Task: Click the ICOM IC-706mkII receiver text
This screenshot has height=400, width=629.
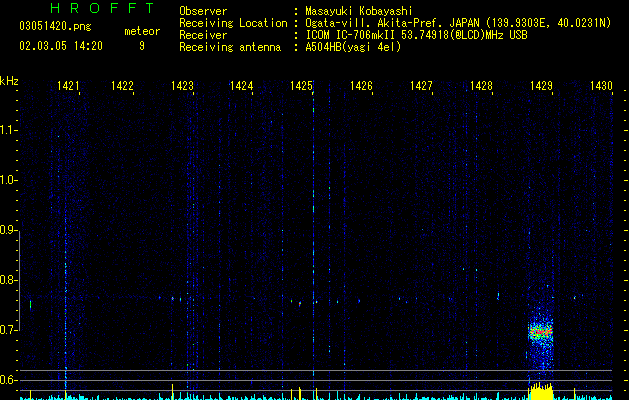Action: [416, 35]
